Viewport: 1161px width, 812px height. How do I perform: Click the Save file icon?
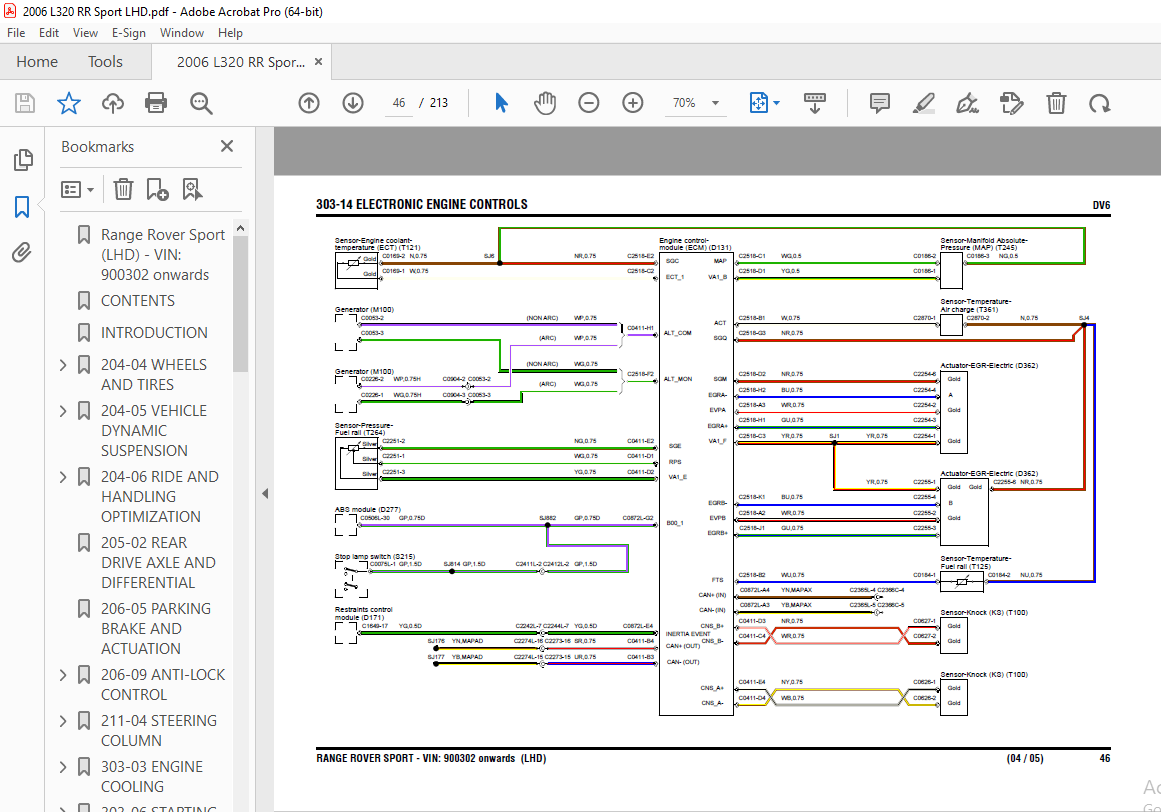tap(25, 103)
